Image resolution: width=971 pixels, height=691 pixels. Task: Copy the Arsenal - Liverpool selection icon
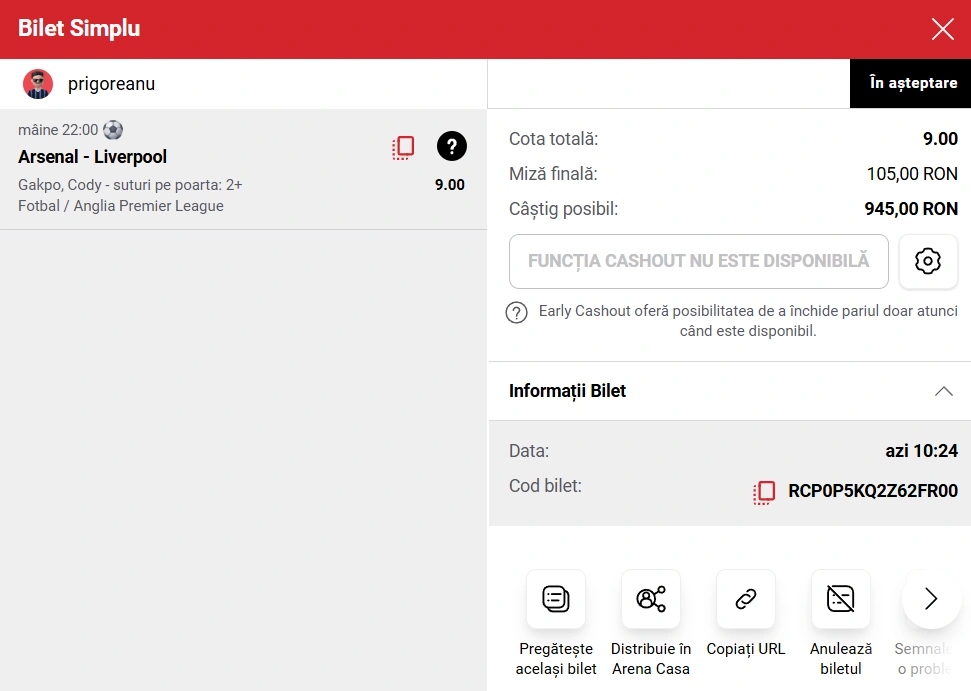[x=403, y=148]
